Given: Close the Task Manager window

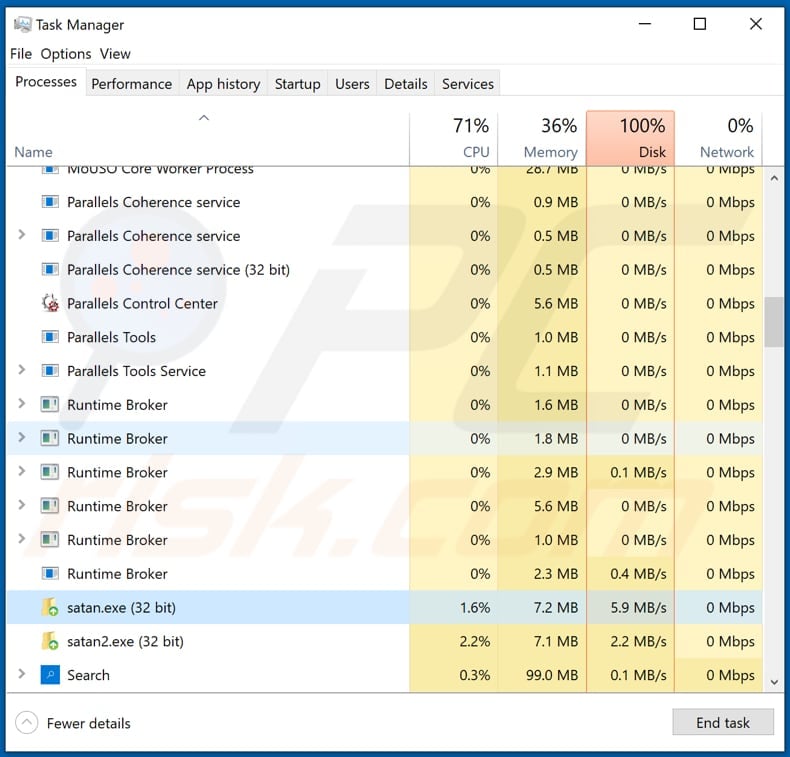Looking at the screenshot, I should (756, 24).
